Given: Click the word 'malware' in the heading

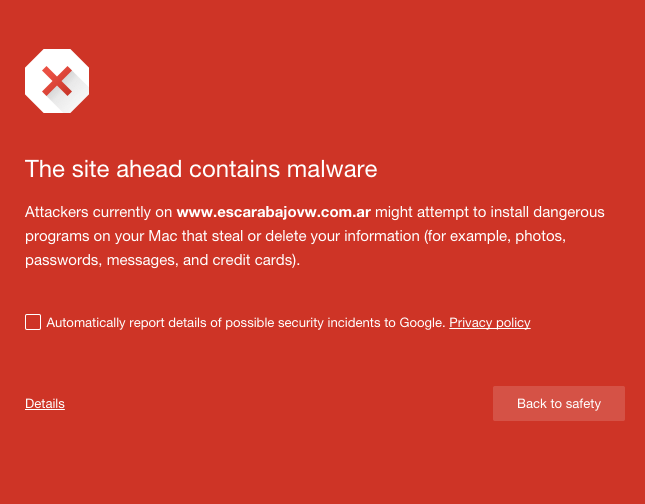Looking at the screenshot, I should click(x=332, y=169).
